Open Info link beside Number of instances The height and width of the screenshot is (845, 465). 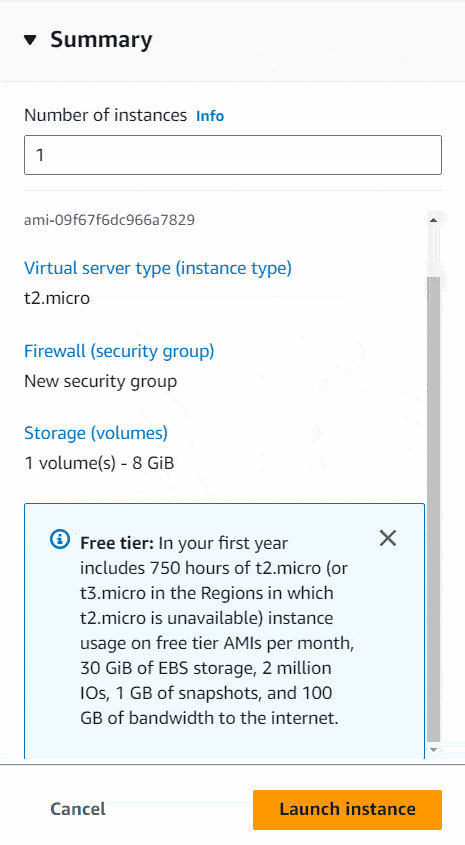(x=210, y=116)
